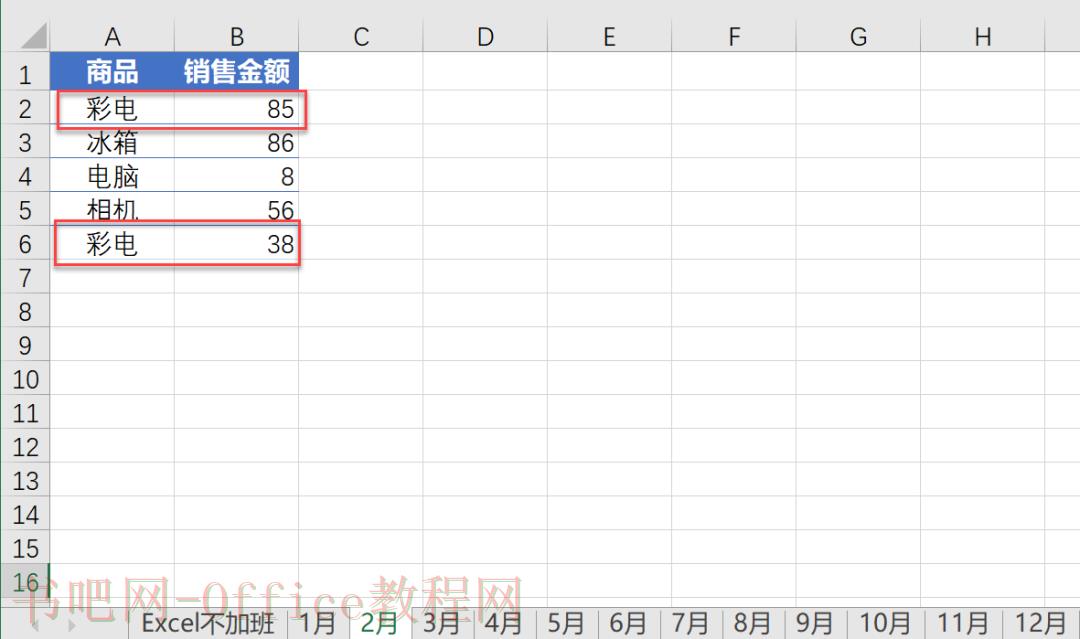
Task: Switch to the 12月 sheet tab
Action: pos(1041,624)
